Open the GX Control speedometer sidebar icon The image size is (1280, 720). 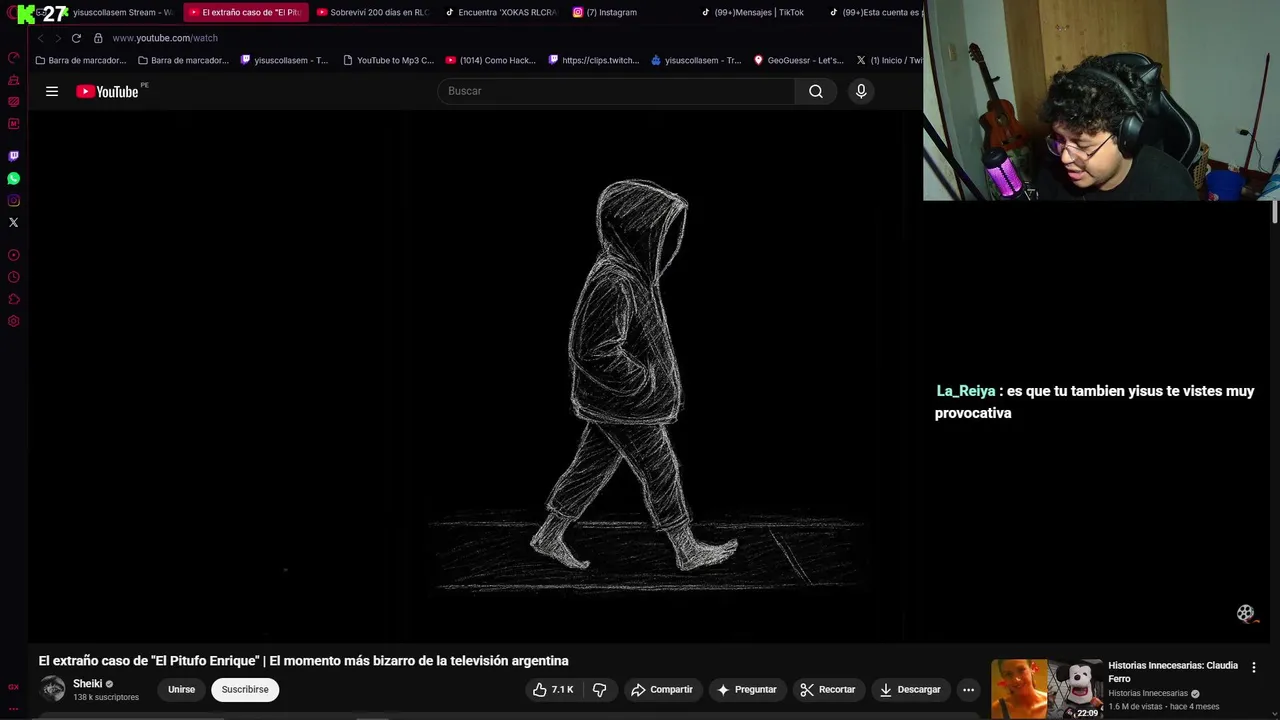tap(14, 58)
